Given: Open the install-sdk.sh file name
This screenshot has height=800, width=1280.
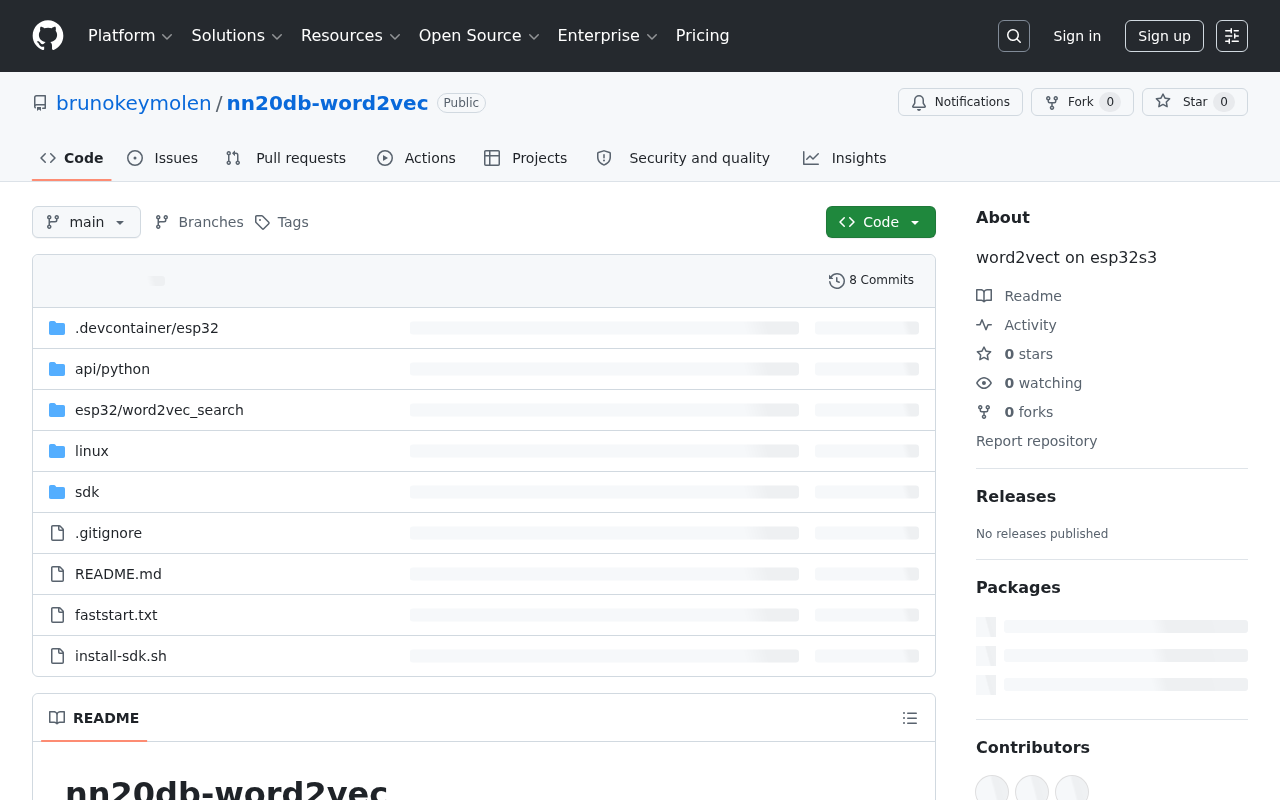Looking at the screenshot, I should (121, 656).
